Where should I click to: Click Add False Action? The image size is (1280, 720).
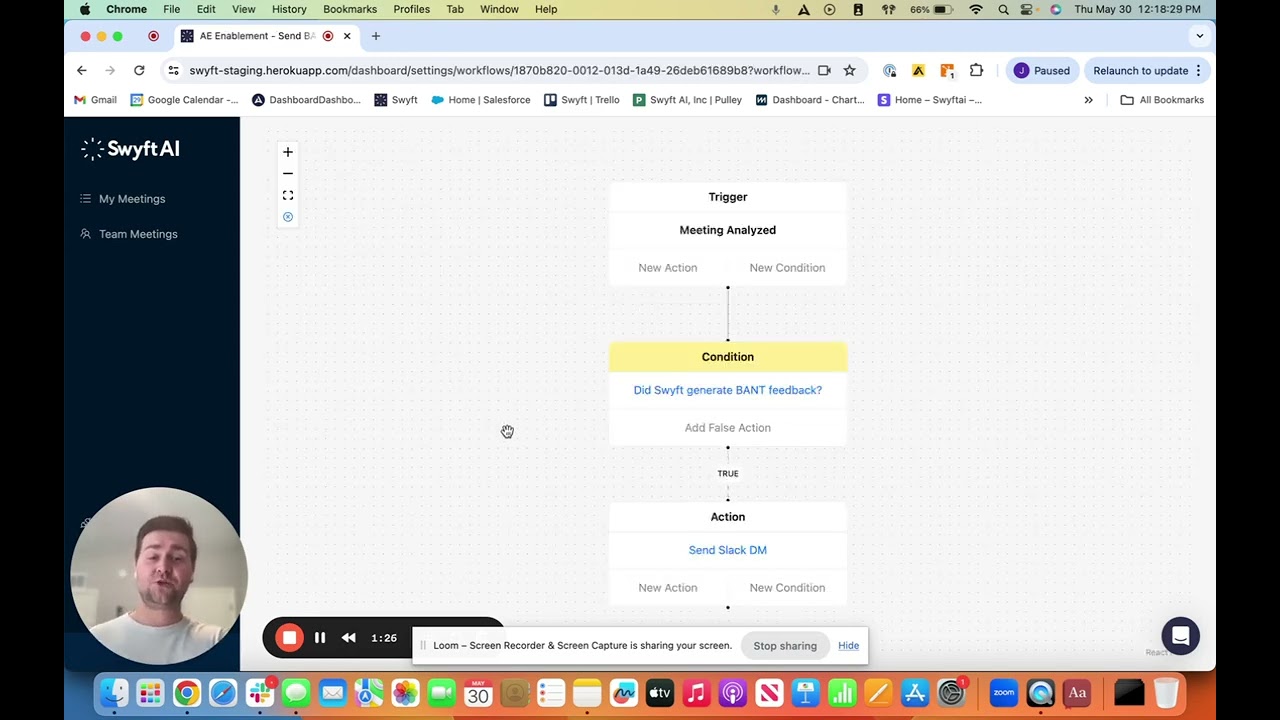click(728, 428)
